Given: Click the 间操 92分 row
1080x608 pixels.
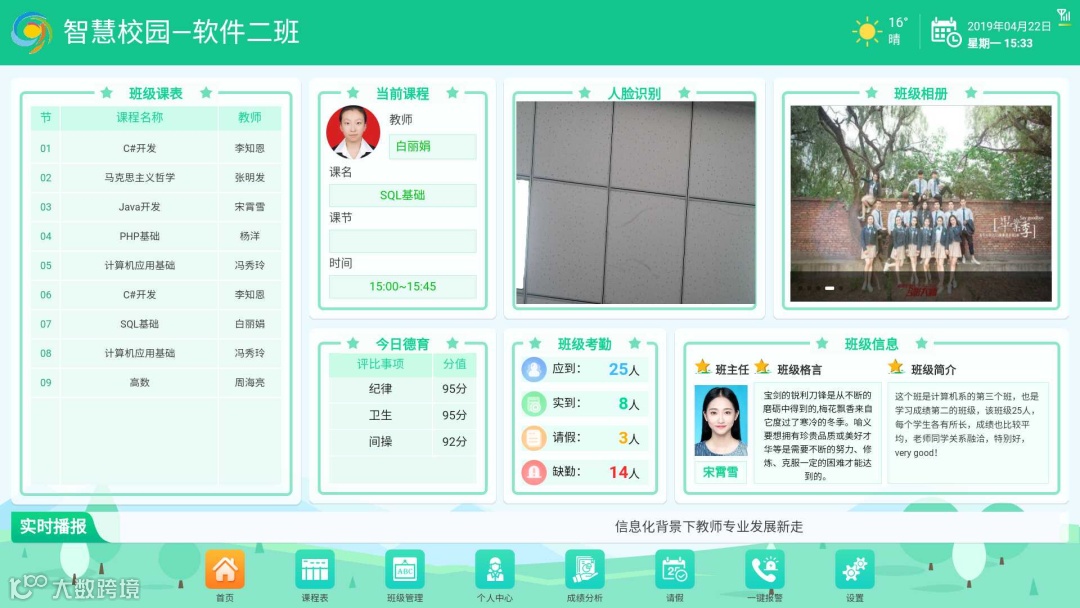Looking at the screenshot, I should tap(402, 441).
